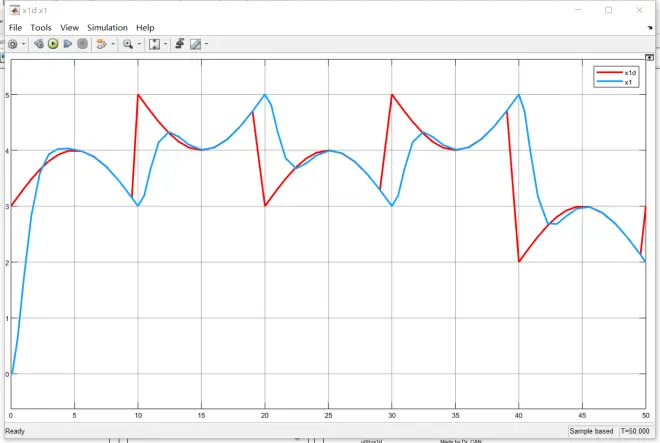
Task: Click the Step Forward toolbar icon
Action: [67, 44]
